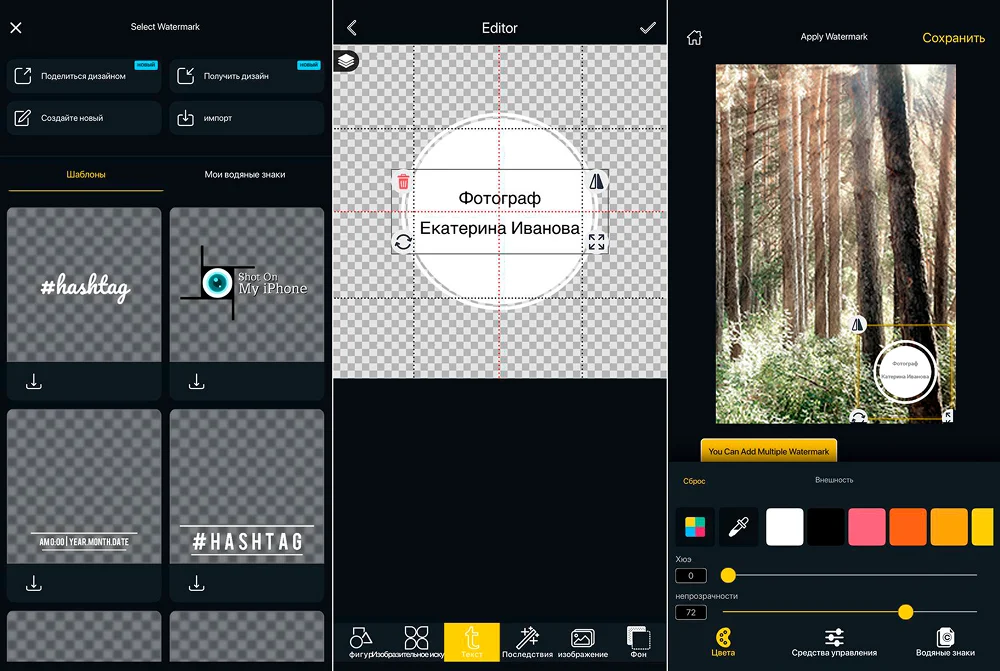The height and width of the screenshot is (671, 1000).
Task: Tap the Получить дизайн button
Action: coord(247,76)
